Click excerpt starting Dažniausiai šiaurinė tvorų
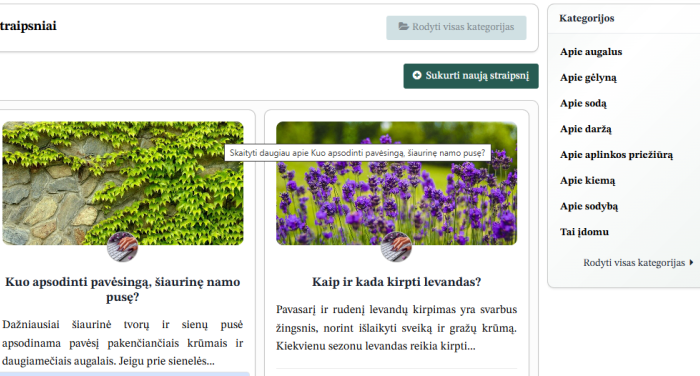This screenshot has height=376, width=700. (123, 343)
